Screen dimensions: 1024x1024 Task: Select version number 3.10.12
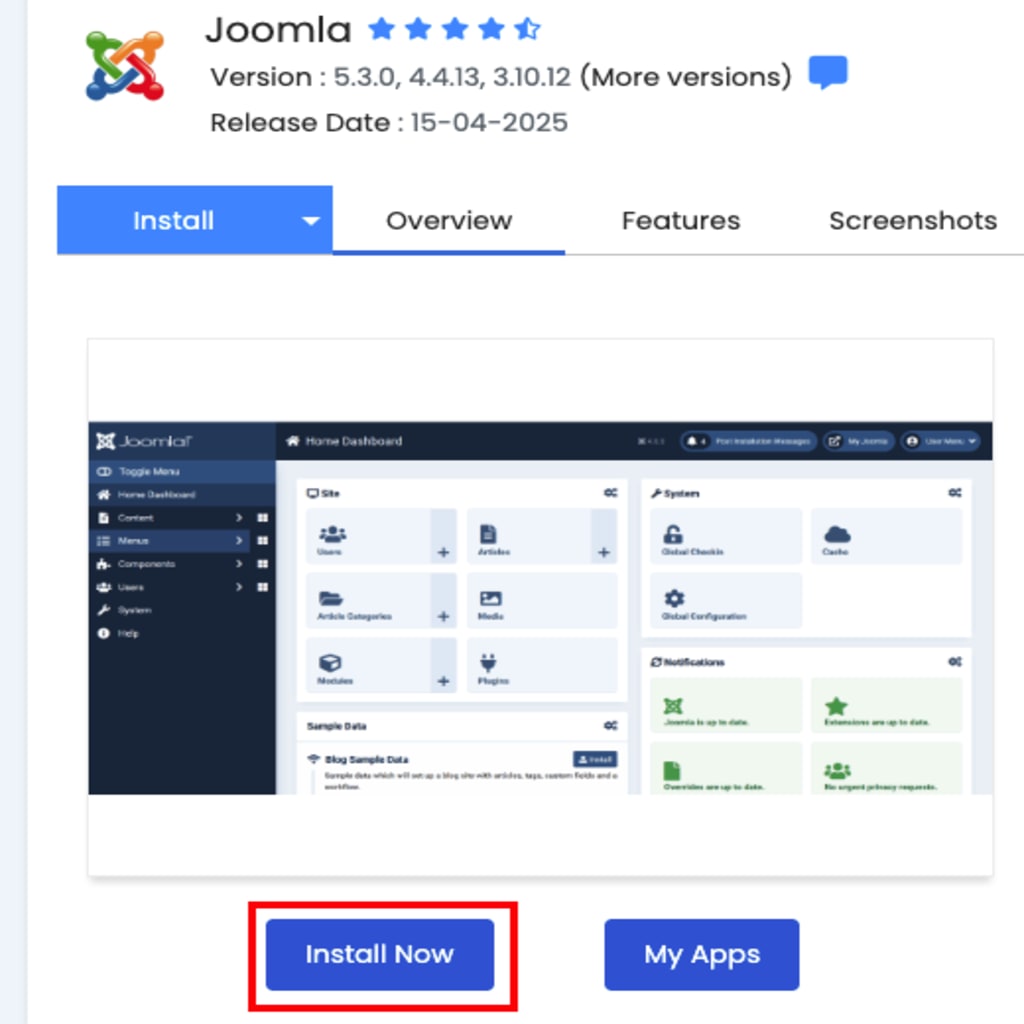point(532,77)
